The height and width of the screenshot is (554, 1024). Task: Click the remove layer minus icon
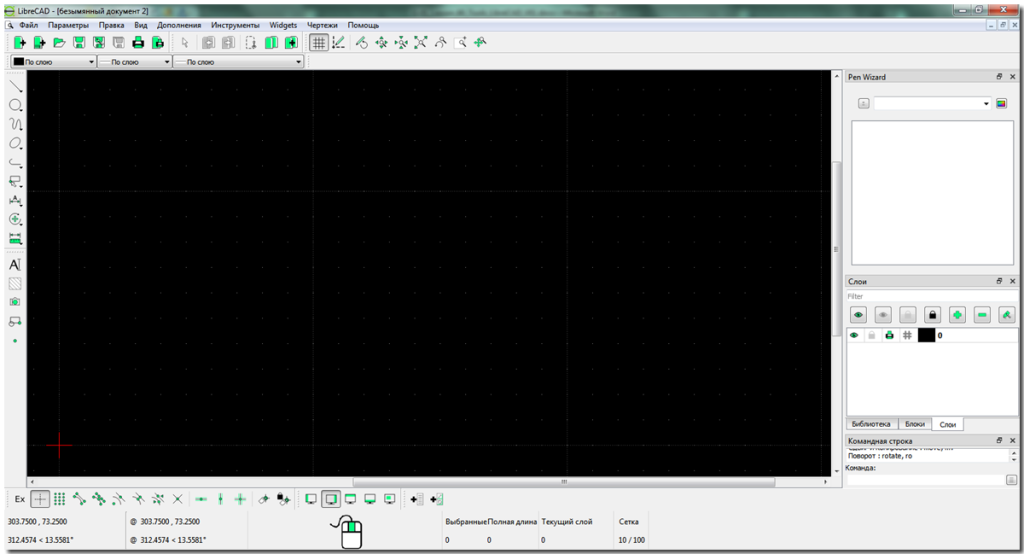[x=982, y=315]
